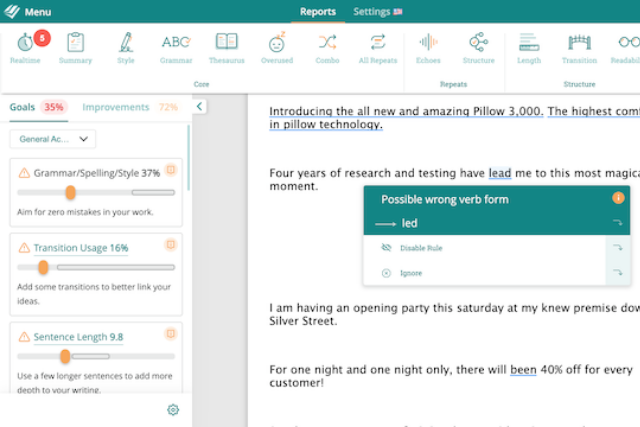Screen dimensions: 640x427
Task: Run the Echoes report
Action: 428,48
